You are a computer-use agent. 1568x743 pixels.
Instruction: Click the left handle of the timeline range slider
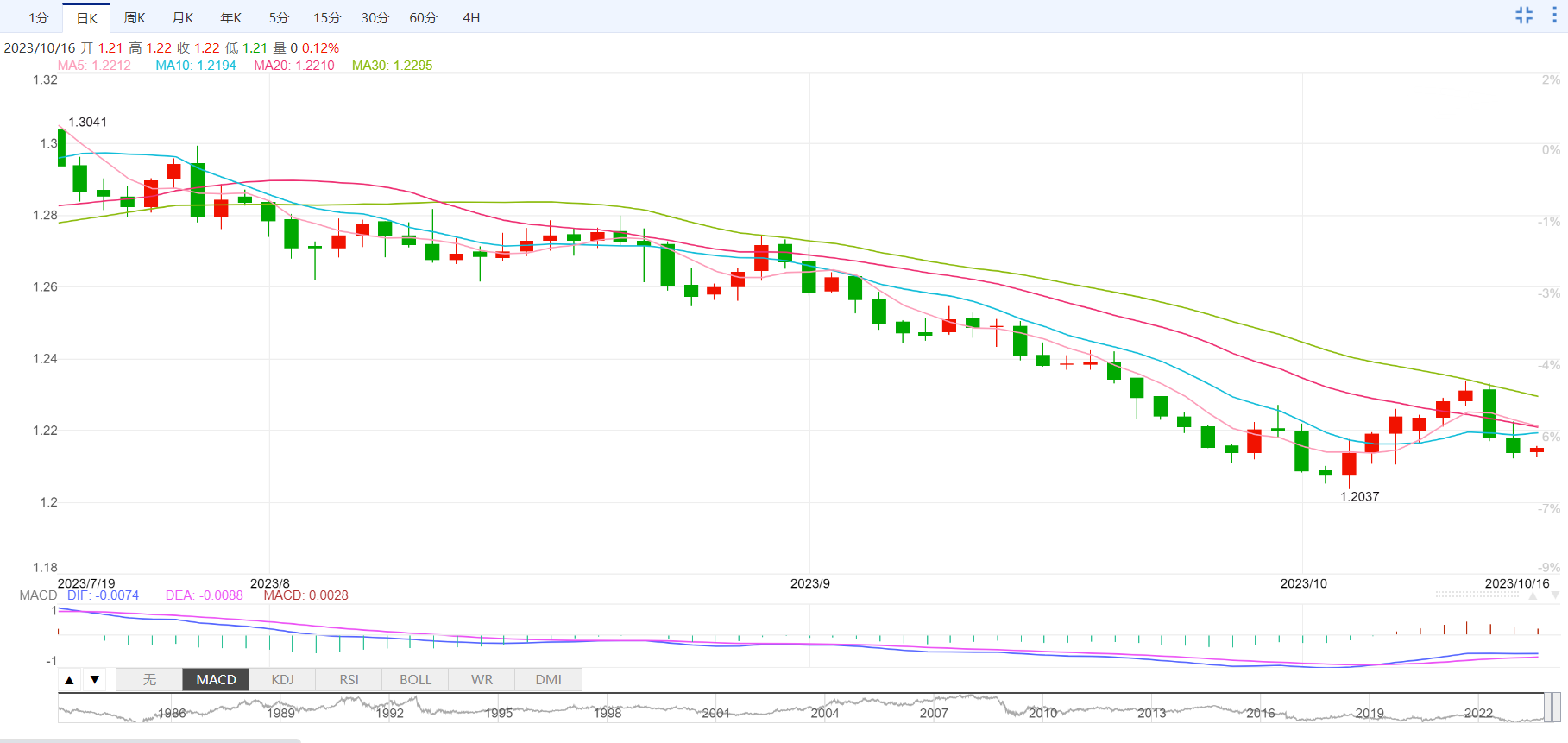1547,708
